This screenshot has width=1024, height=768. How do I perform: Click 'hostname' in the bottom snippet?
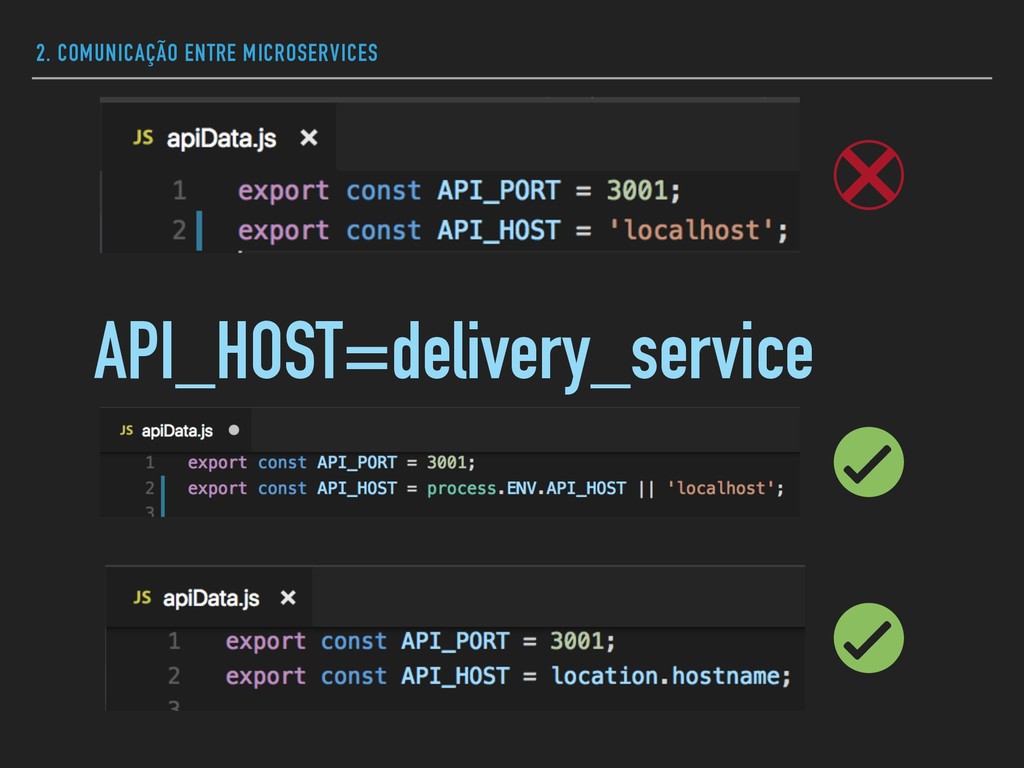726,676
